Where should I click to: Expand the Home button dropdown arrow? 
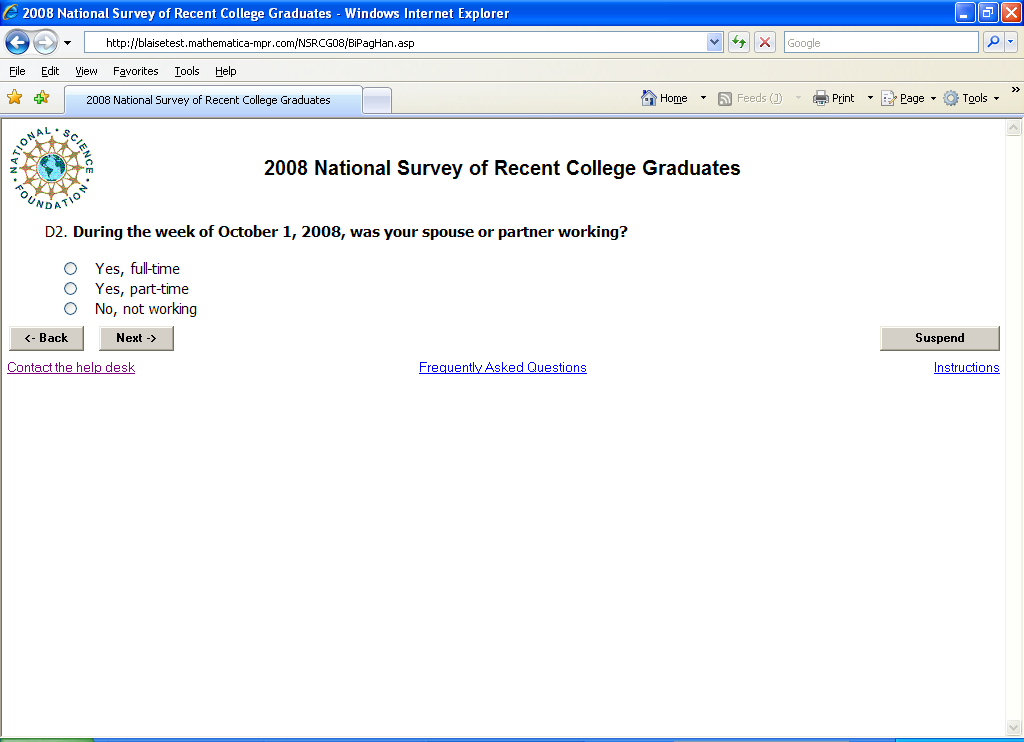point(703,98)
